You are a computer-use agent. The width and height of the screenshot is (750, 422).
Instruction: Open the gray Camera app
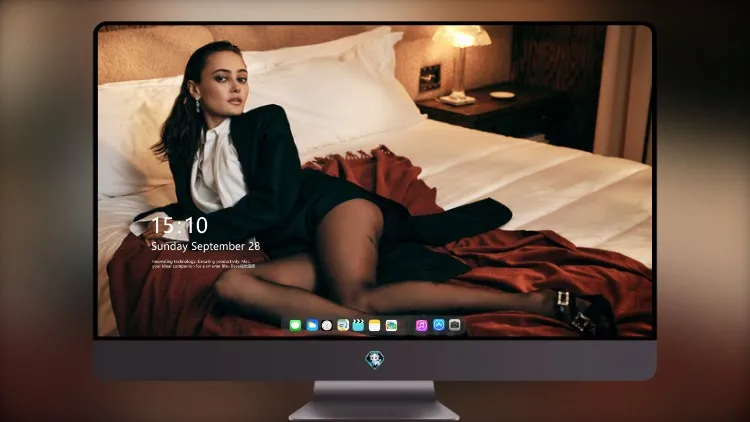pos(455,325)
